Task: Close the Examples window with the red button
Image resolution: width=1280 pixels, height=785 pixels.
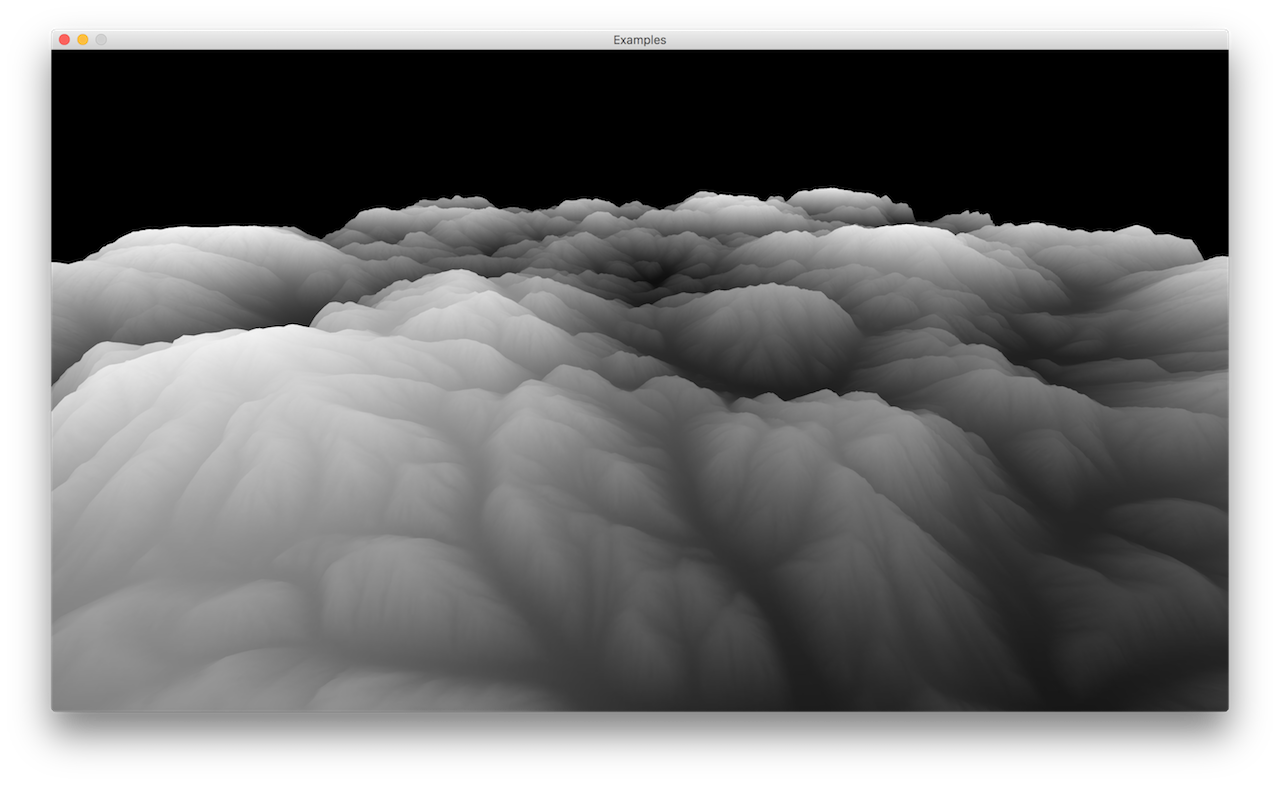Action: coord(64,40)
